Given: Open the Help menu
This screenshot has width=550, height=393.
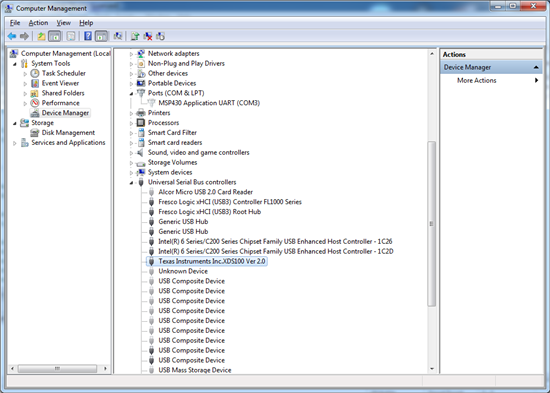Looking at the screenshot, I should [x=86, y=23].
